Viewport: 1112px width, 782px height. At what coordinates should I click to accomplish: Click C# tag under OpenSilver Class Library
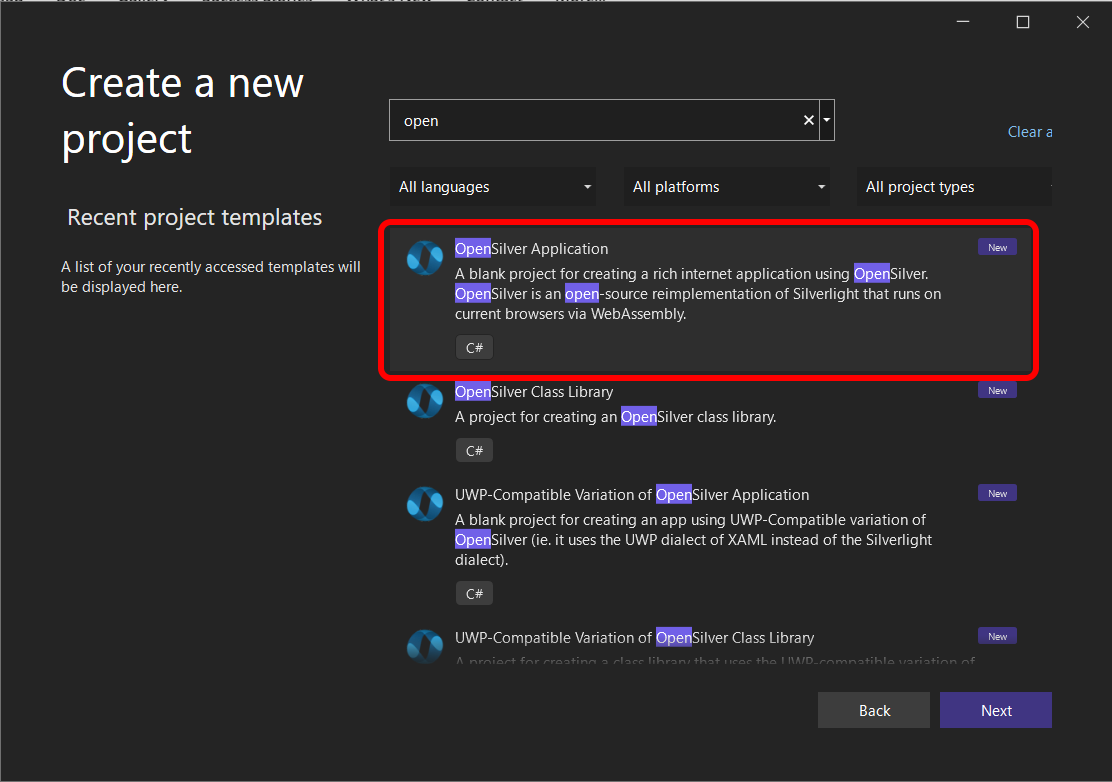coord(474,451)
